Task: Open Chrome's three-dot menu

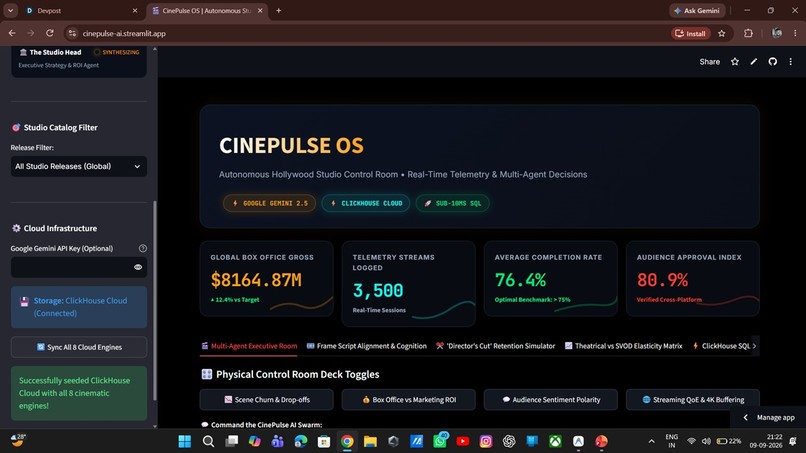Action: 795,33
